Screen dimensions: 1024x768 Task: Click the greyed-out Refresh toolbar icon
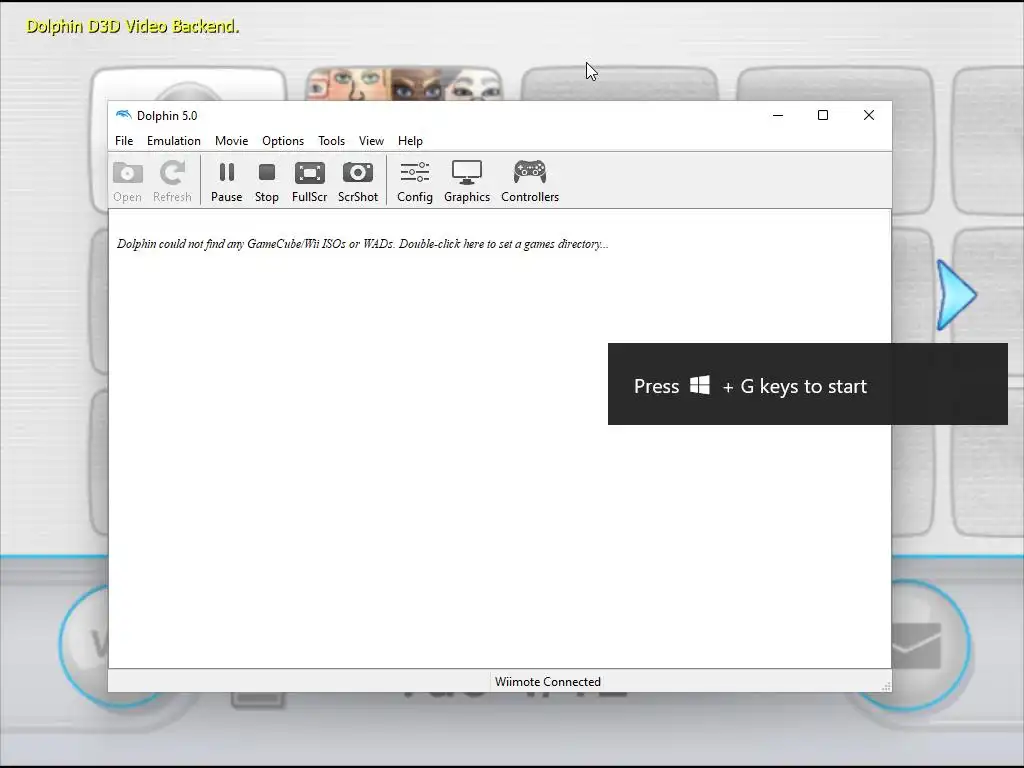click(172, 182)
